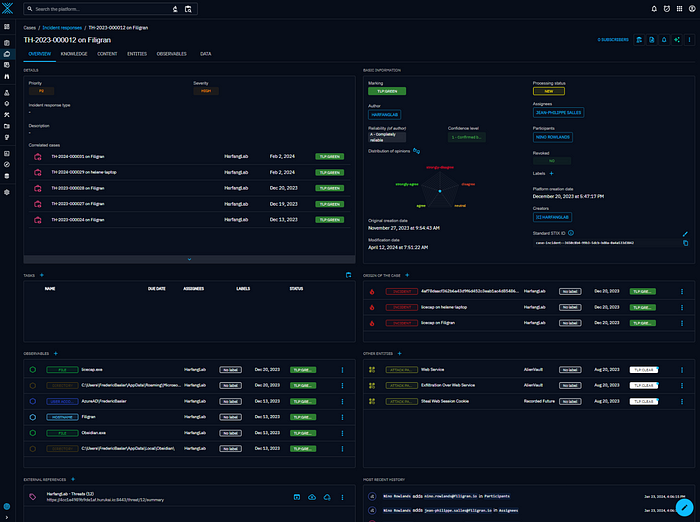Click the JEAN-PHILIPPE SALLES assignee chip

(558, 112)
